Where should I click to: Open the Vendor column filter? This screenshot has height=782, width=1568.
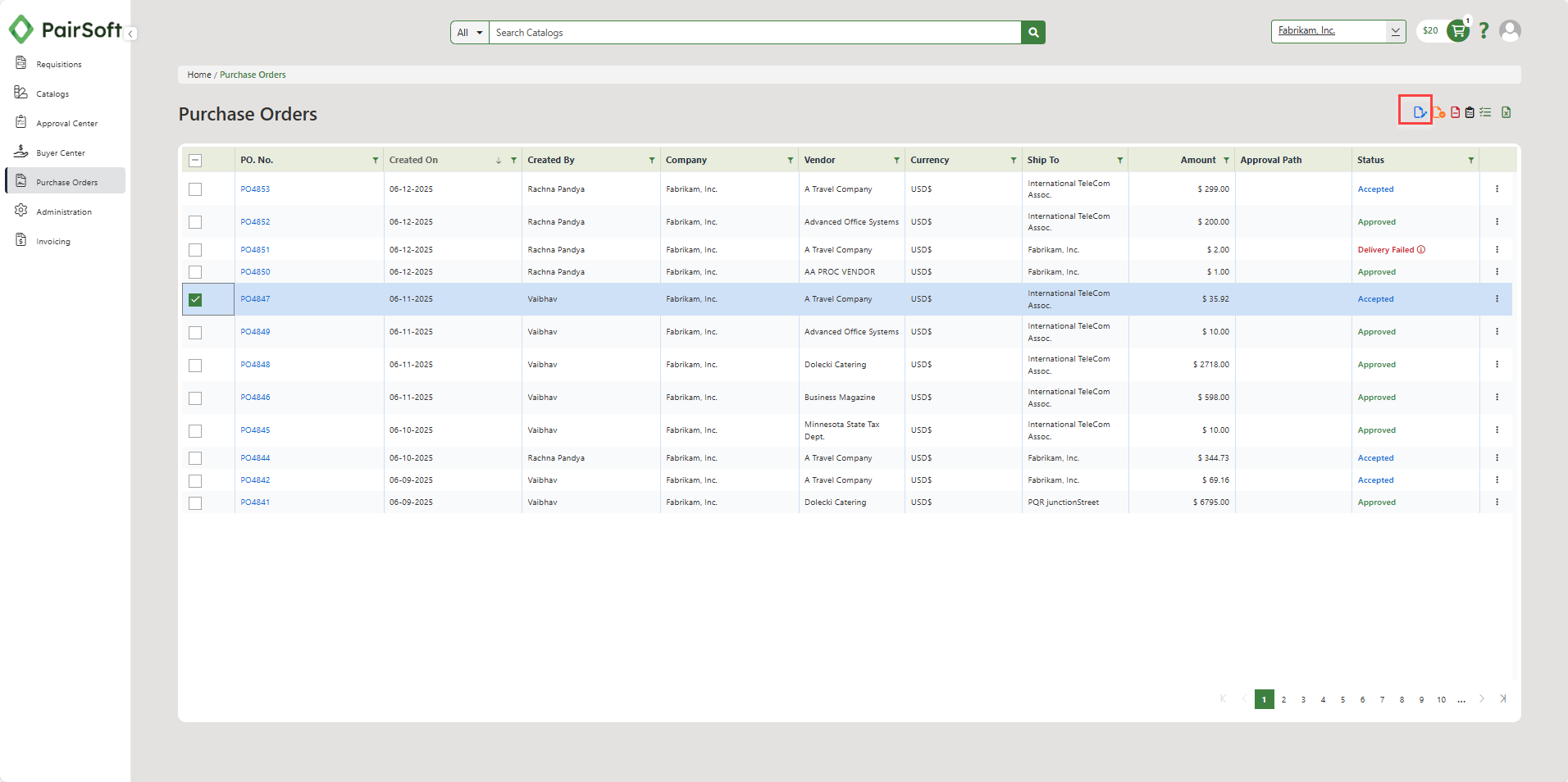coord(896,161)
